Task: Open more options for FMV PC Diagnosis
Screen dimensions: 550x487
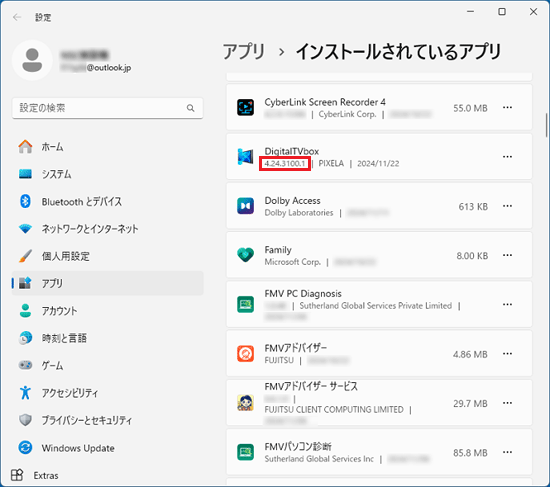Action: (507, 304)
